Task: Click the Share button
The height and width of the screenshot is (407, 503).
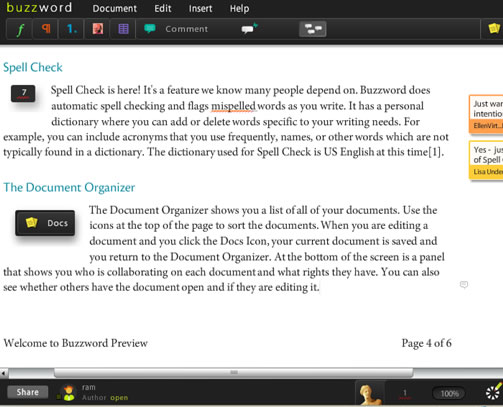Action: 28,392
